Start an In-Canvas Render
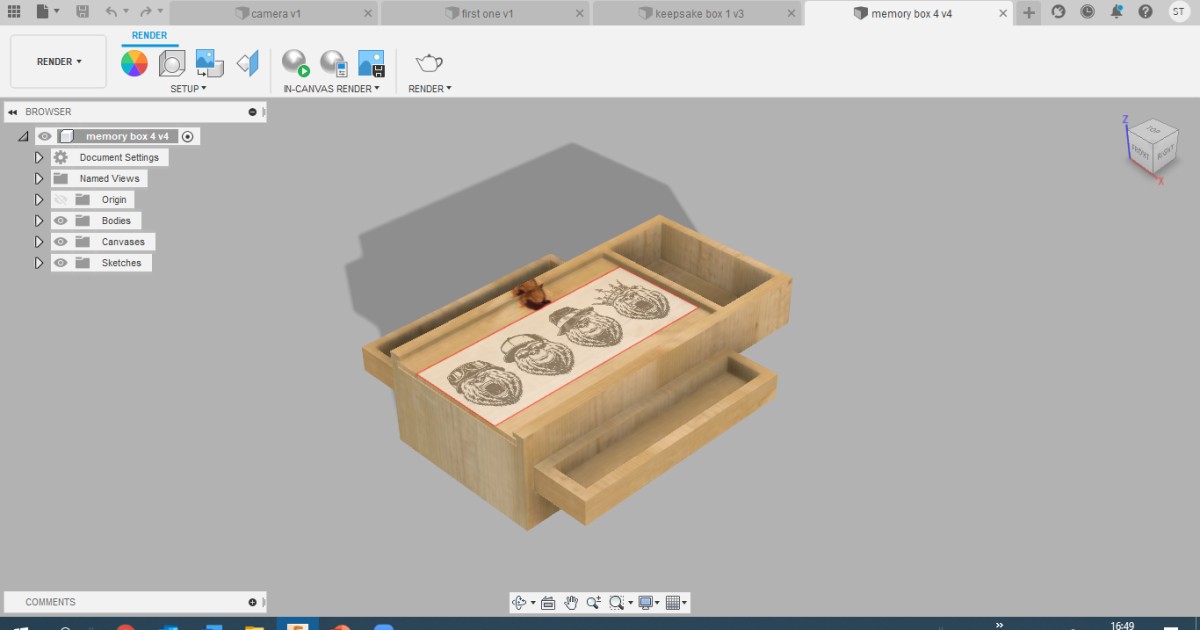This screenshot has width=1200, height=630. 296,62
